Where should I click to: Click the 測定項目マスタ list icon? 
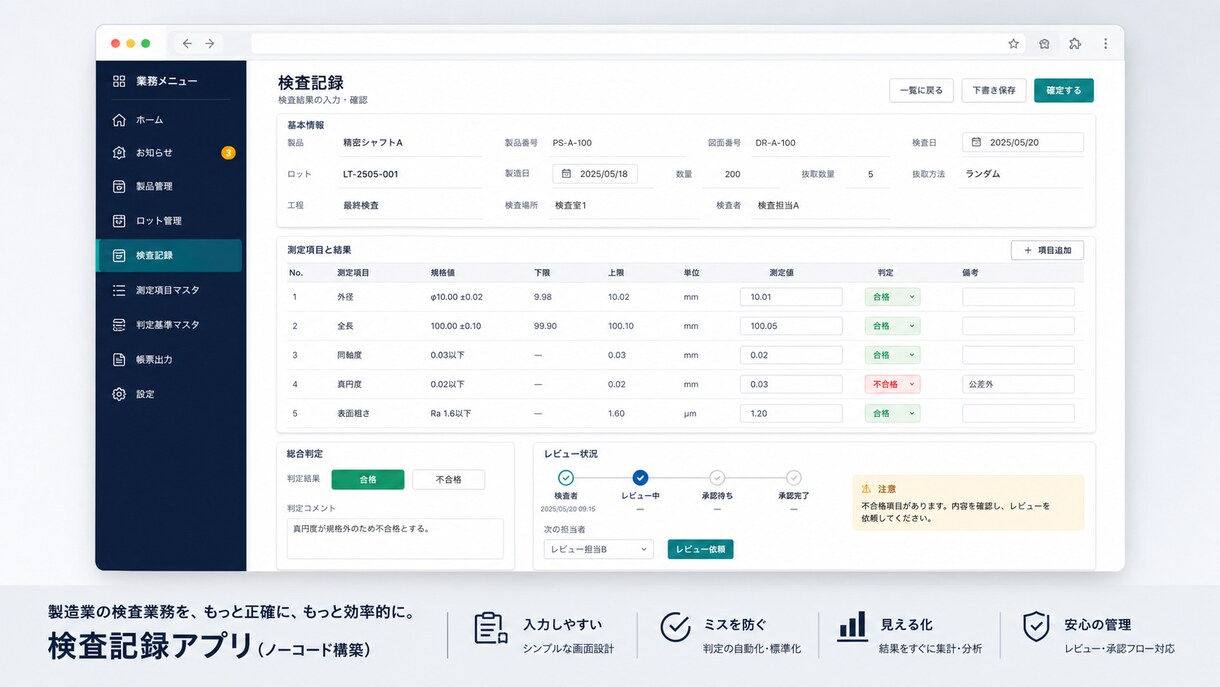point(119,290)
